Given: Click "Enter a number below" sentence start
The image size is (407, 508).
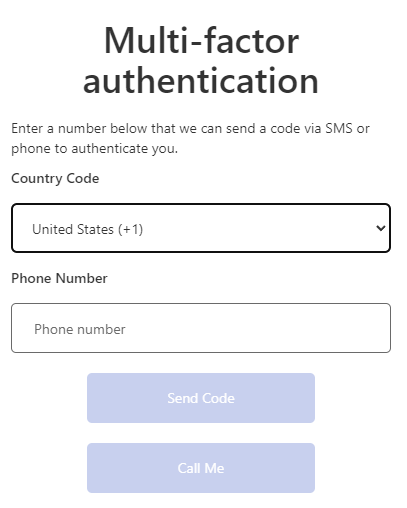Looking at the screenshot, I should [x=79, y=129].
